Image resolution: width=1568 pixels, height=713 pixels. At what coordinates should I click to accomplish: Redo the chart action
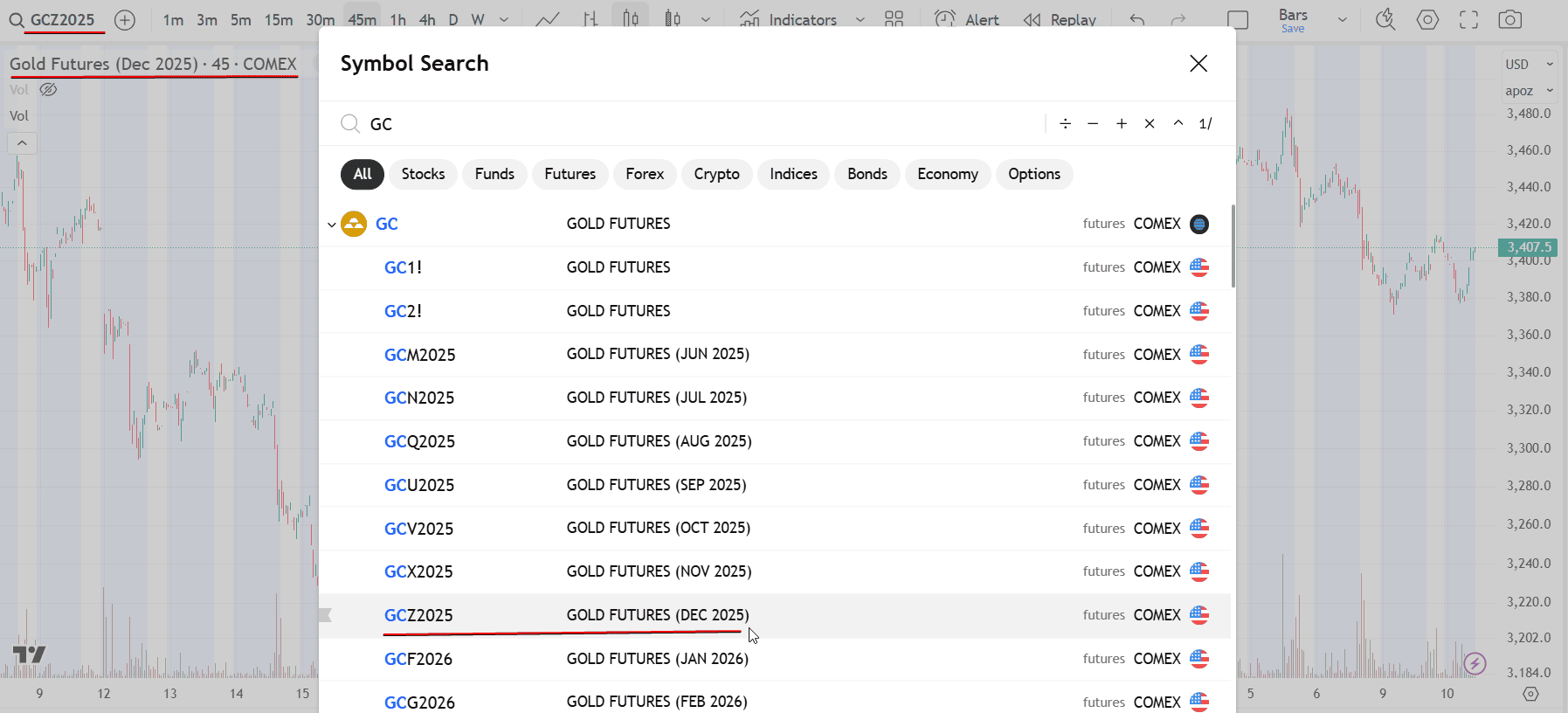pos(1178,19)
